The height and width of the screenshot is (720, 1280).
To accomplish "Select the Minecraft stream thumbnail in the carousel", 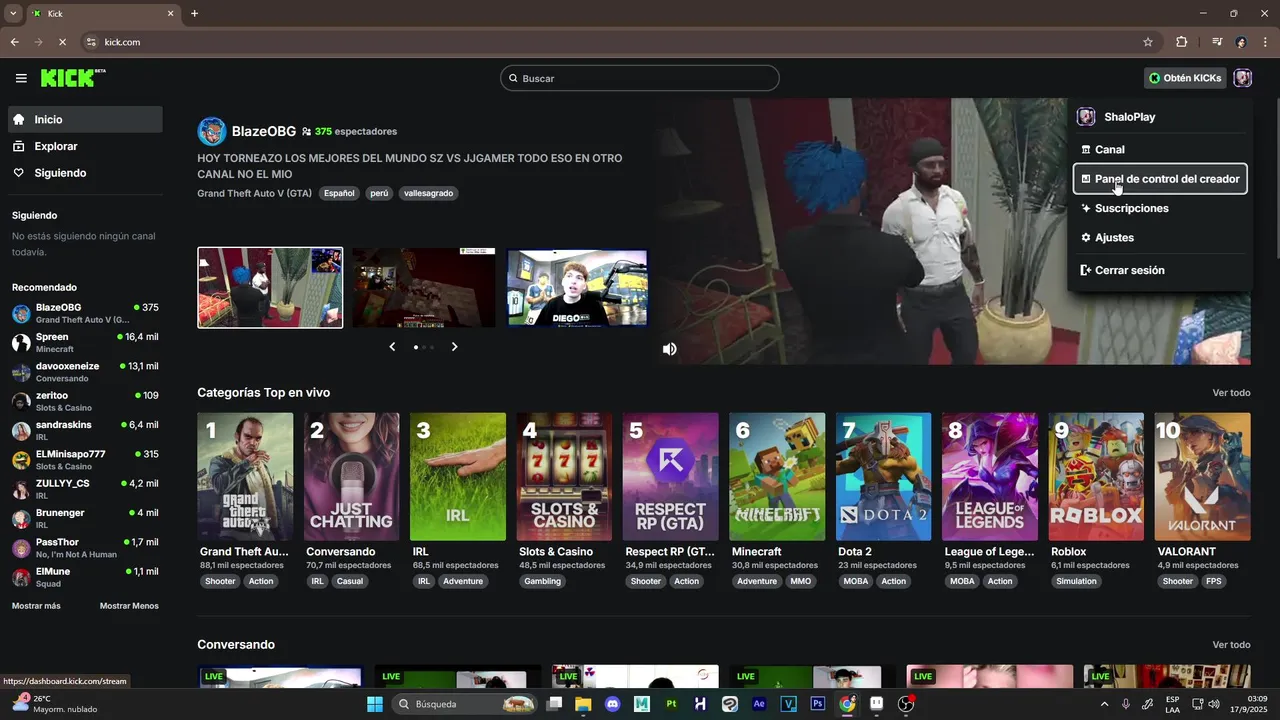I will (423, 288).
